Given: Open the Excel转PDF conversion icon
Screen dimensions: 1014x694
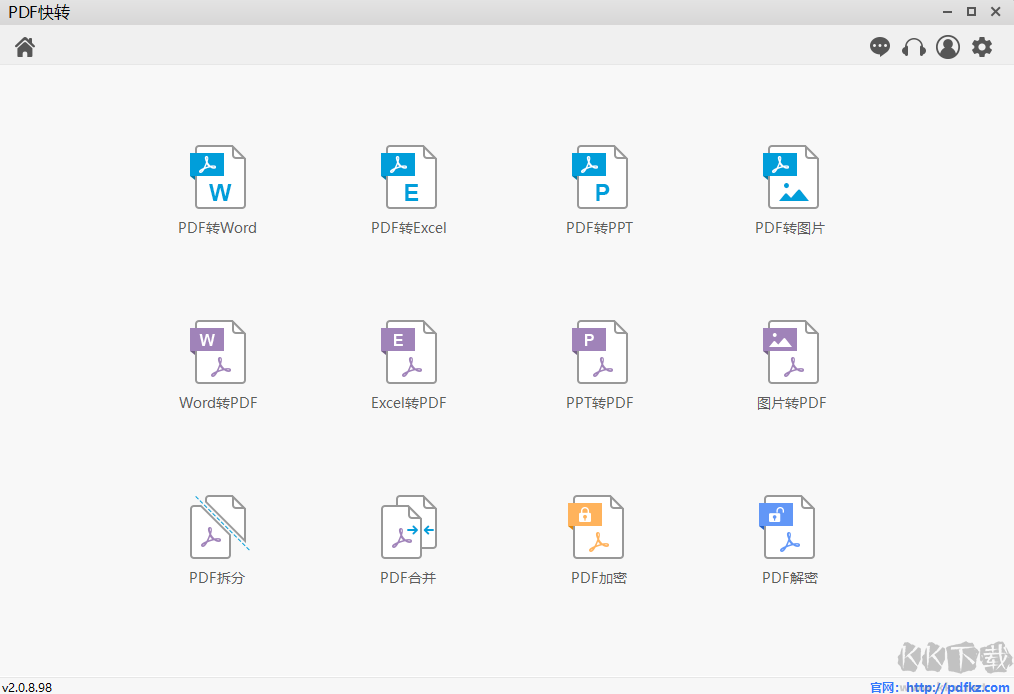Looking at the screenshot, I should pos(409,352).
